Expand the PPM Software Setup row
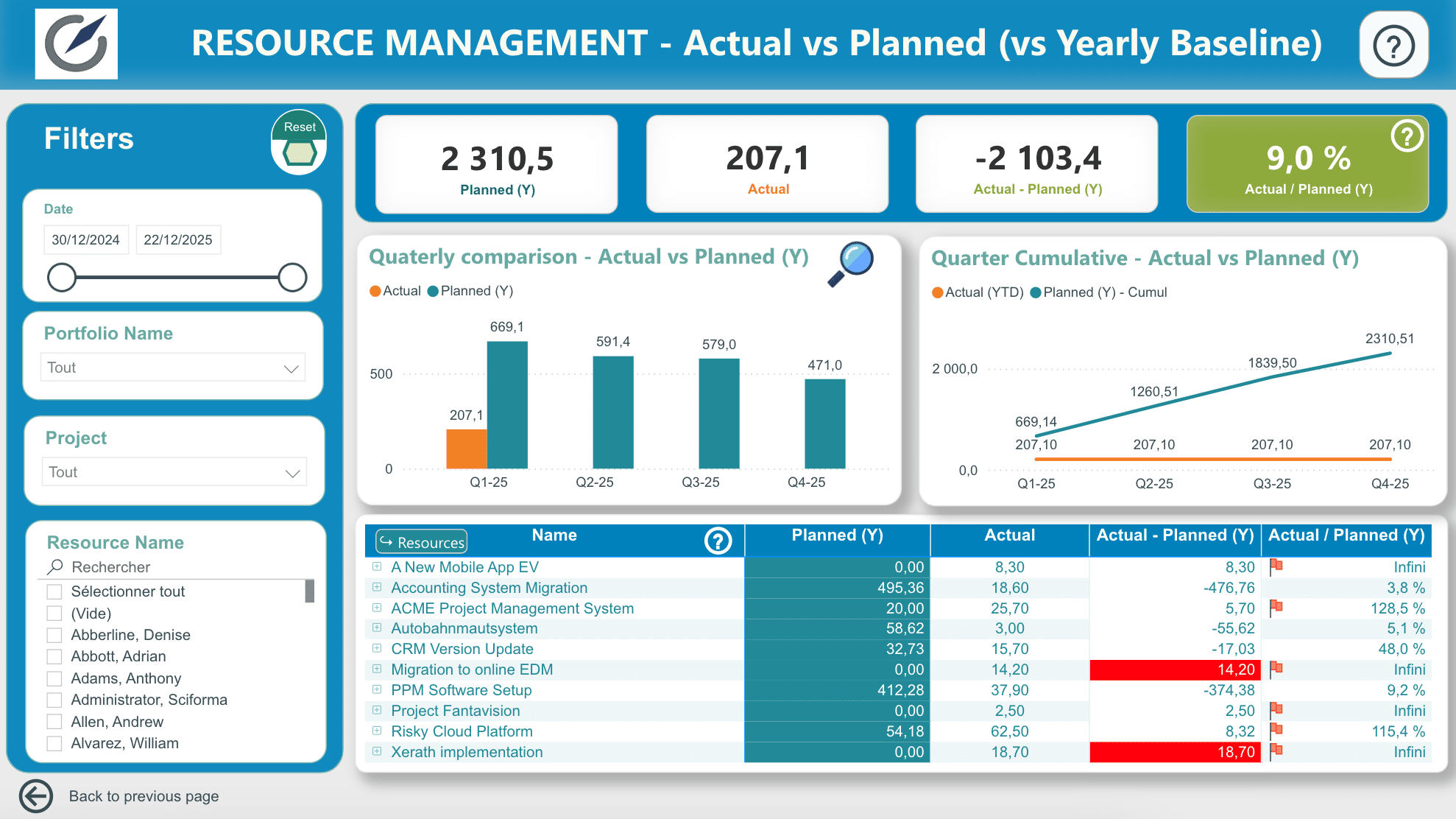 pos(377,690)
